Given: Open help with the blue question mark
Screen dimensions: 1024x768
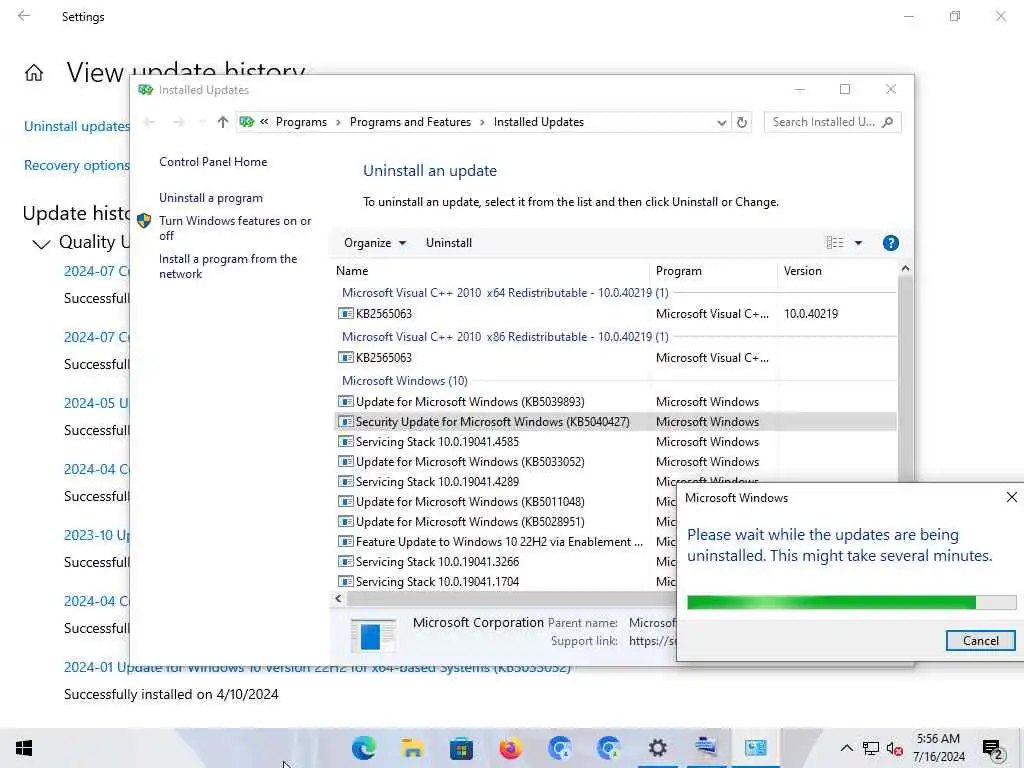Looking at the screenshot, I should [x=890, y=243].
